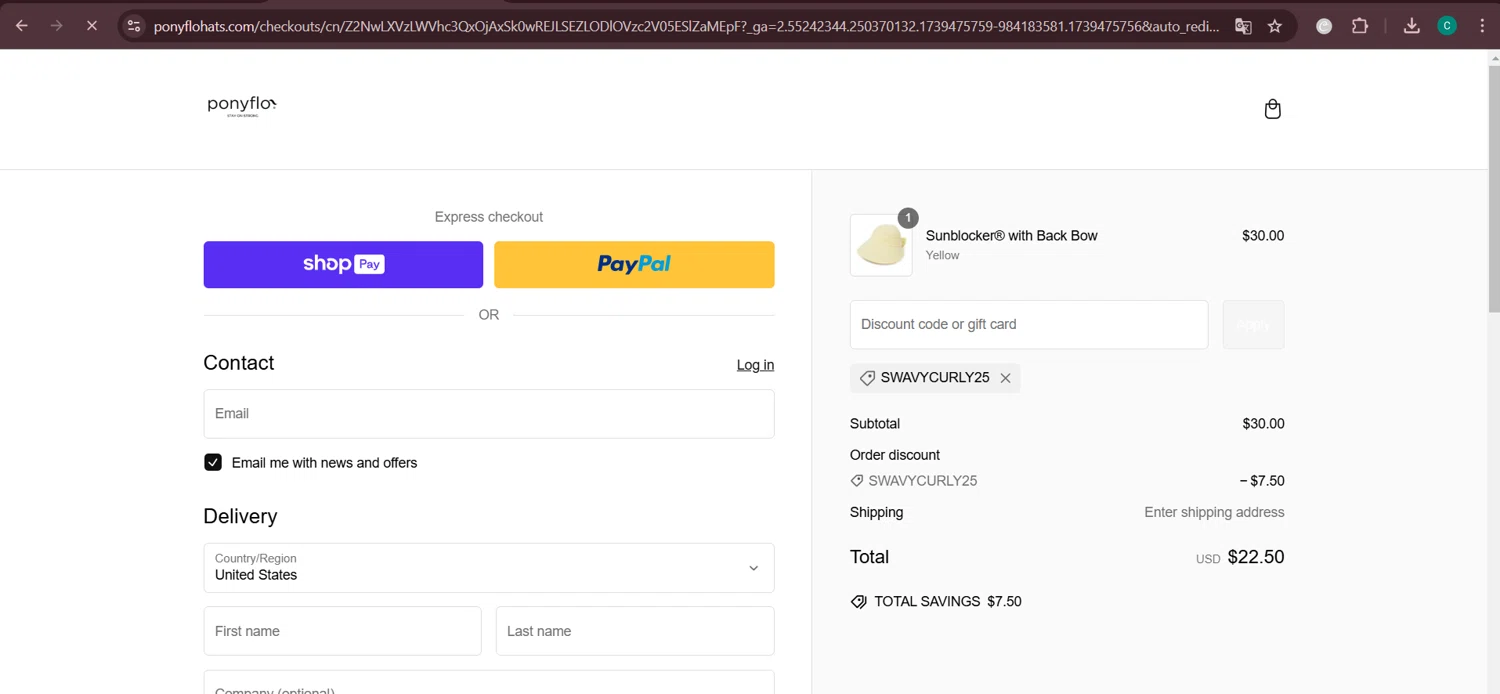1500x694 pixels.
Task: Click the browser address bar URL
Action: [x=686, y=26]
